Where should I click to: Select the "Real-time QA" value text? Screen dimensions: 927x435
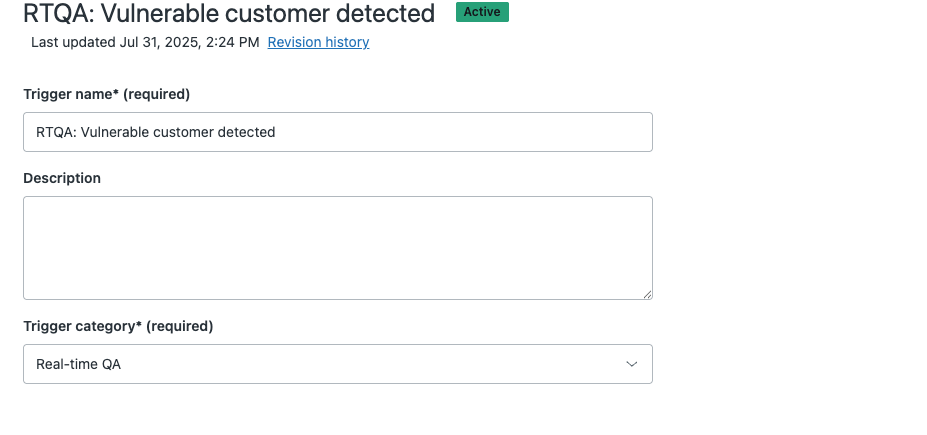coord(78,364)
